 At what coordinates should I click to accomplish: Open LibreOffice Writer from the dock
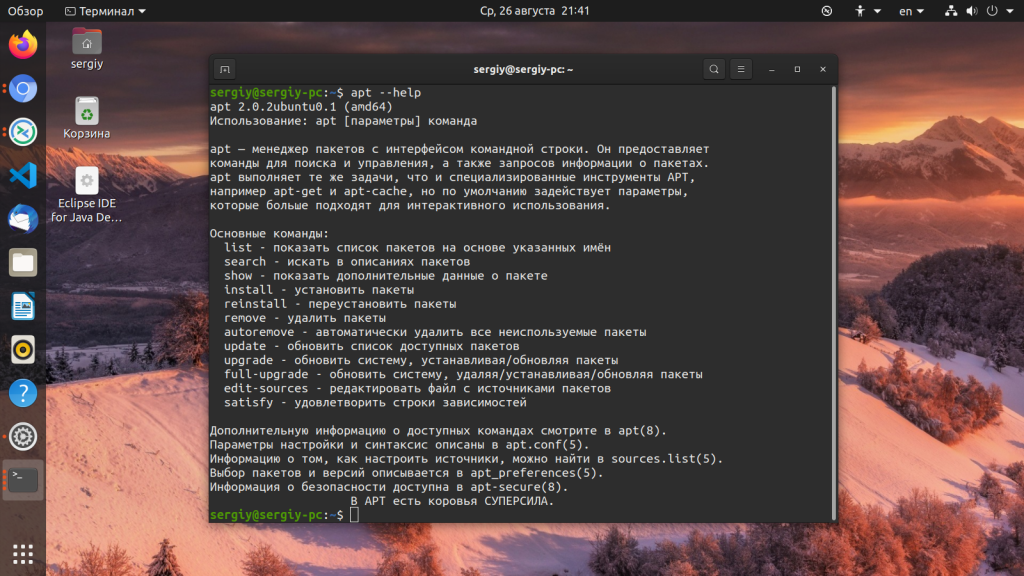pos(23,306)
